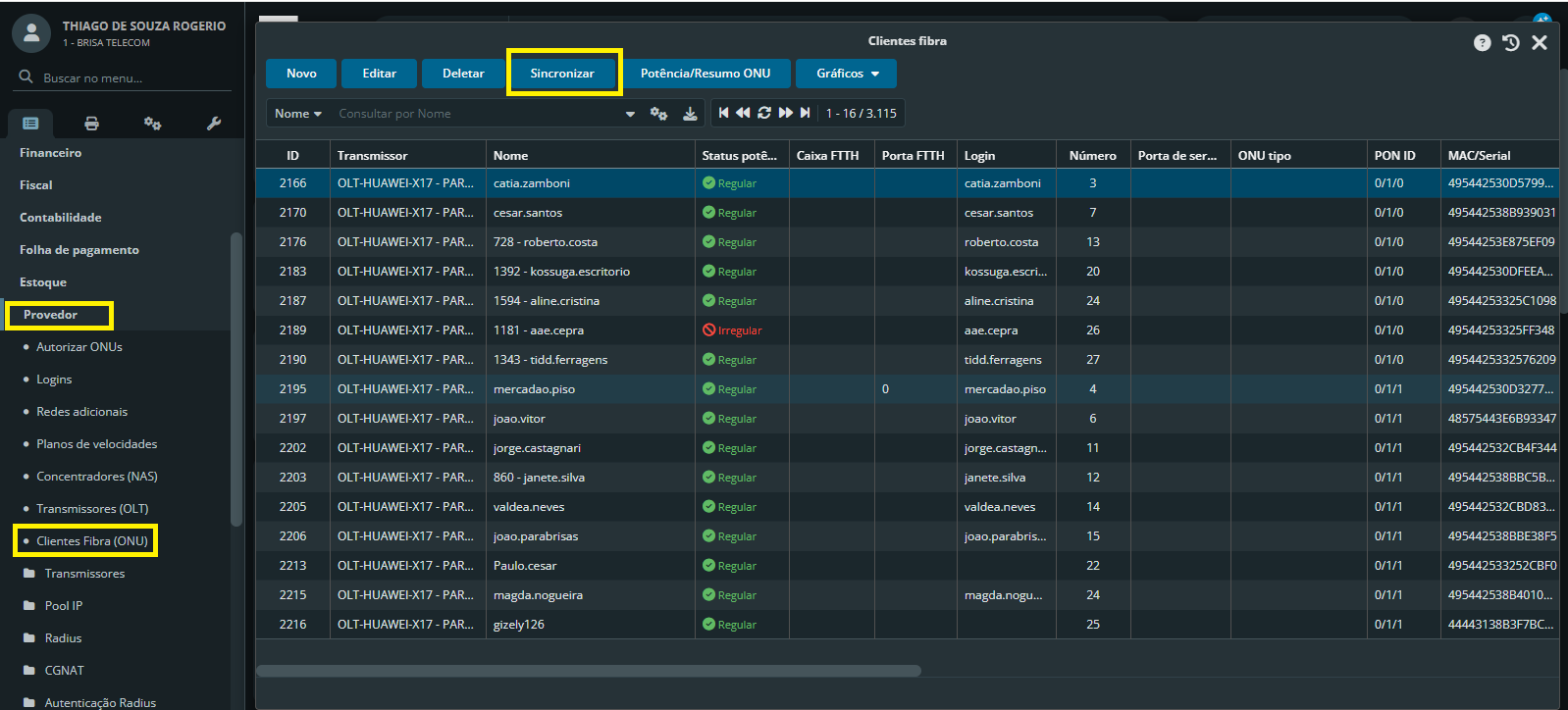Click the Potência/Resumo ONU button
Viewport: 1568px width, 710px height.
(705, 74)
